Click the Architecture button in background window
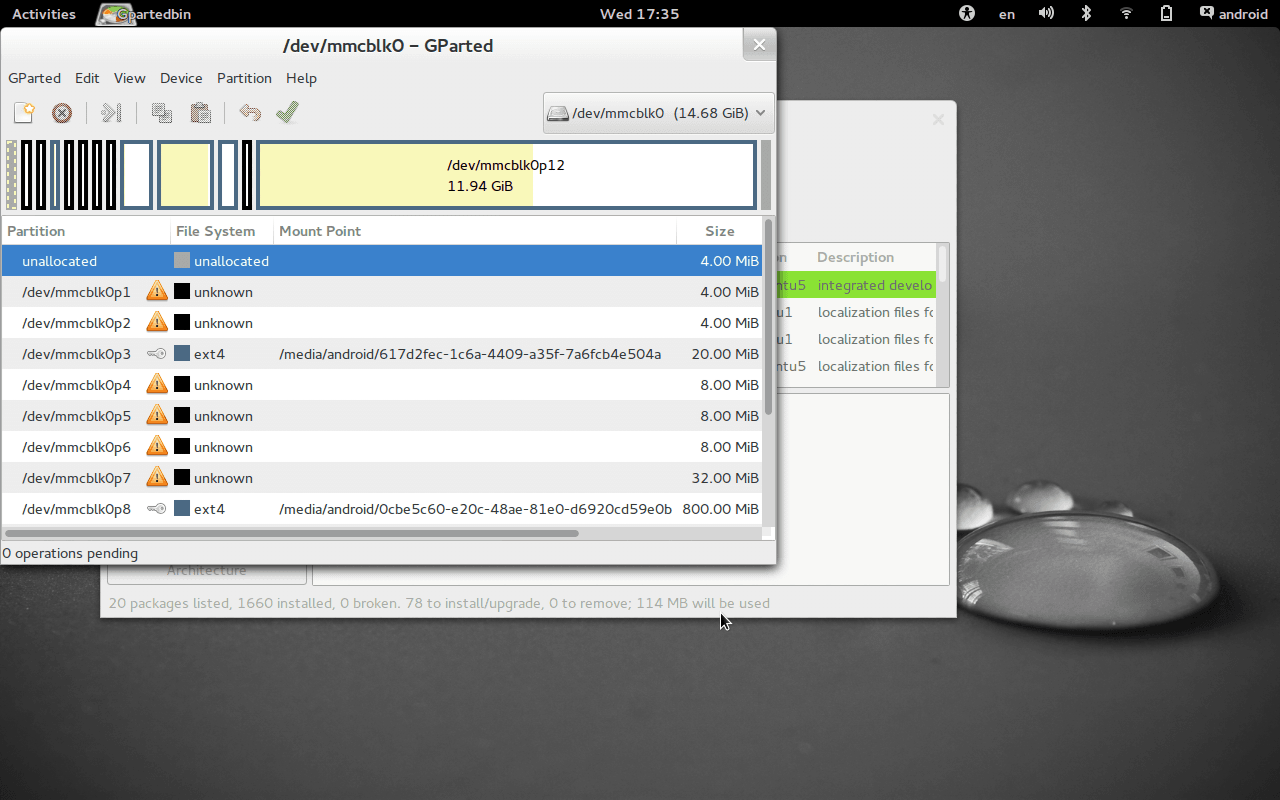This screenshot has height=800, width=1280. (x=206, y=571)
